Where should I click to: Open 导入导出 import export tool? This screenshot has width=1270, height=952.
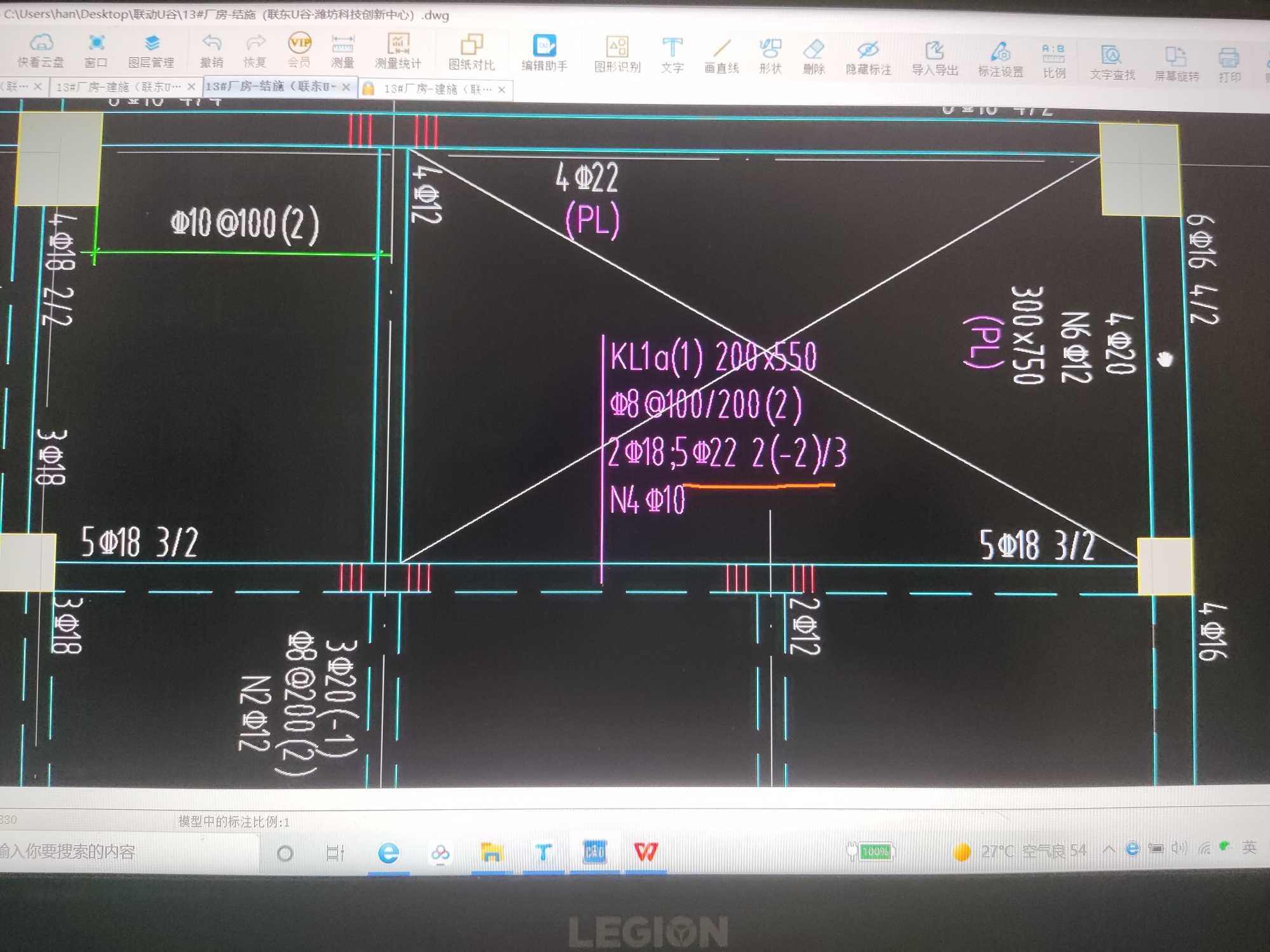(x=935, y=59)
